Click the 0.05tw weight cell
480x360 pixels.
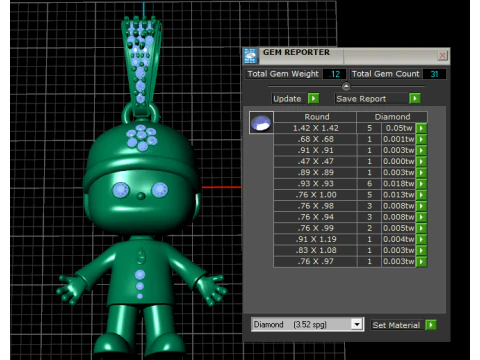pyautogui.click(x=399, y=128)
